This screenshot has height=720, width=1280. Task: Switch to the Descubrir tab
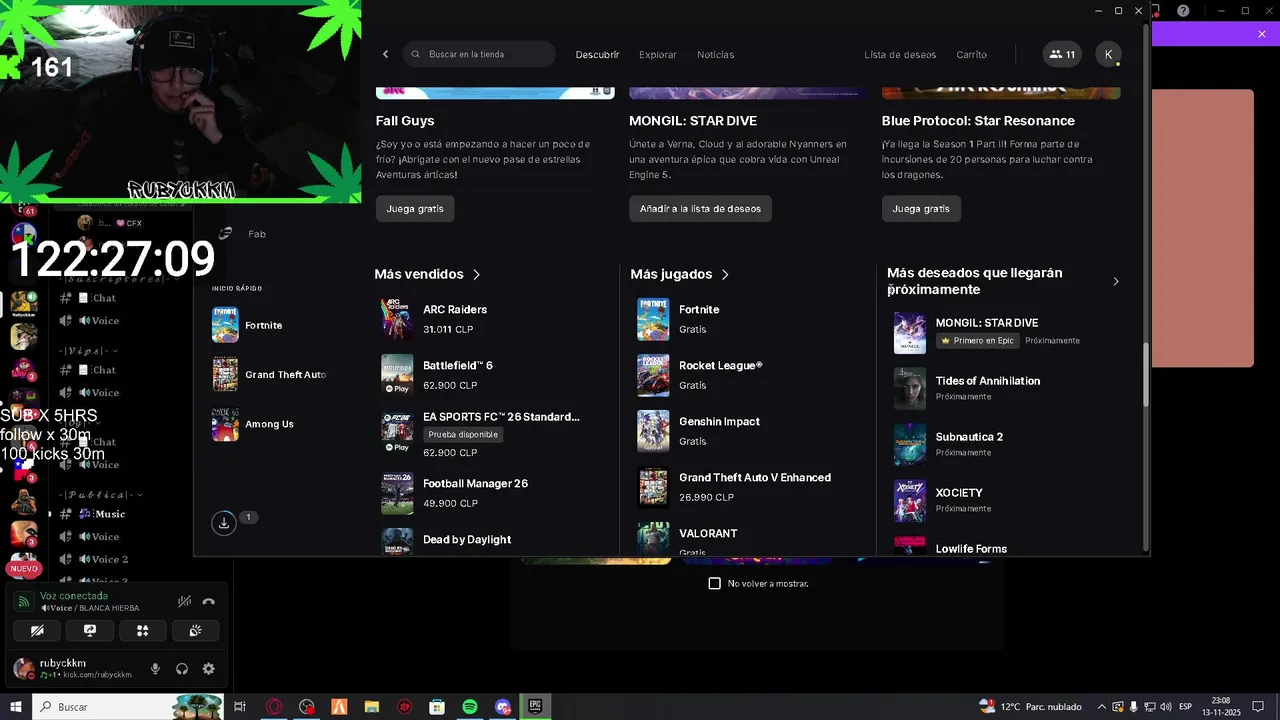(597, 55)
